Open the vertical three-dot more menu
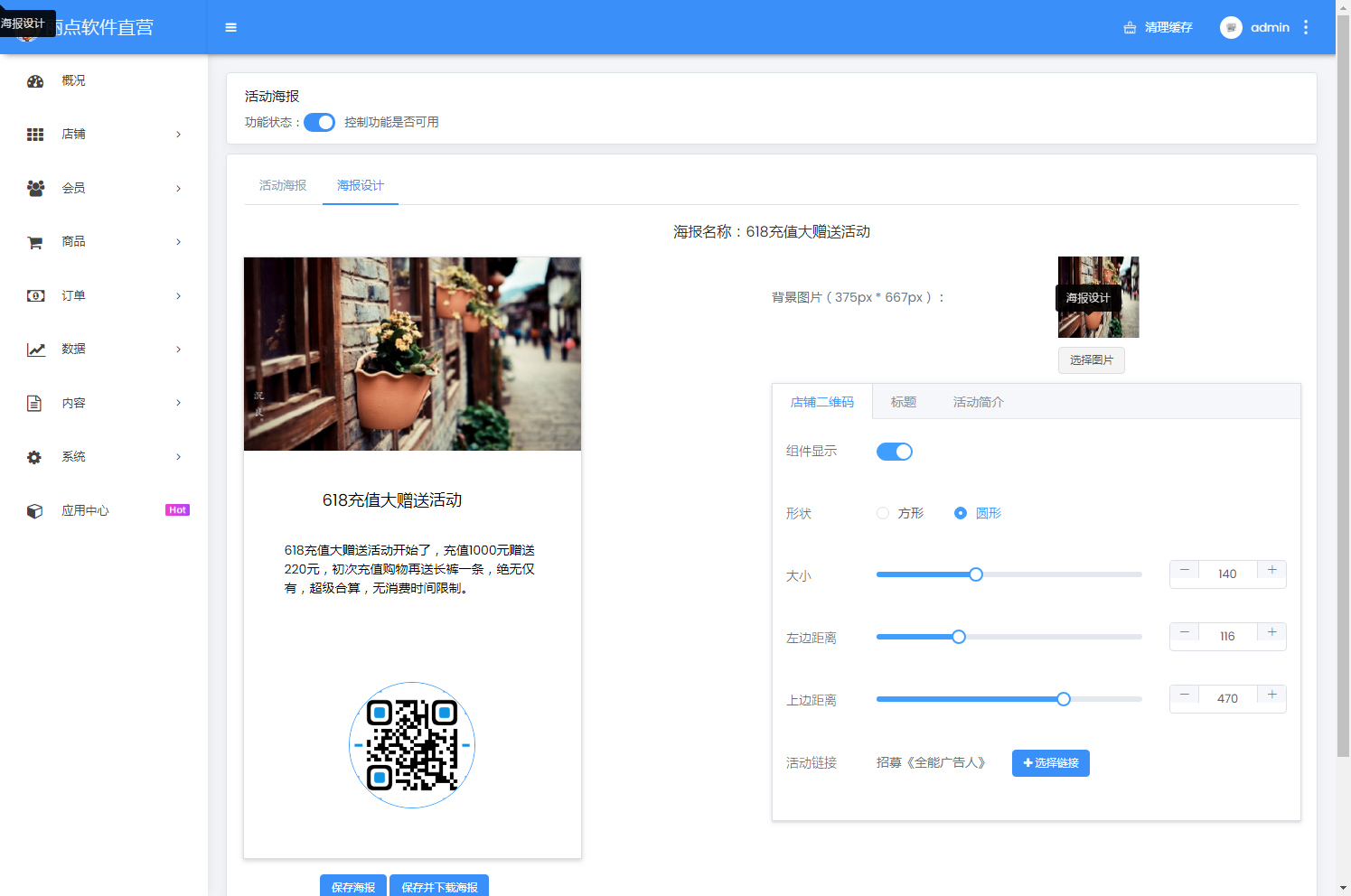 pos(1306,27)
